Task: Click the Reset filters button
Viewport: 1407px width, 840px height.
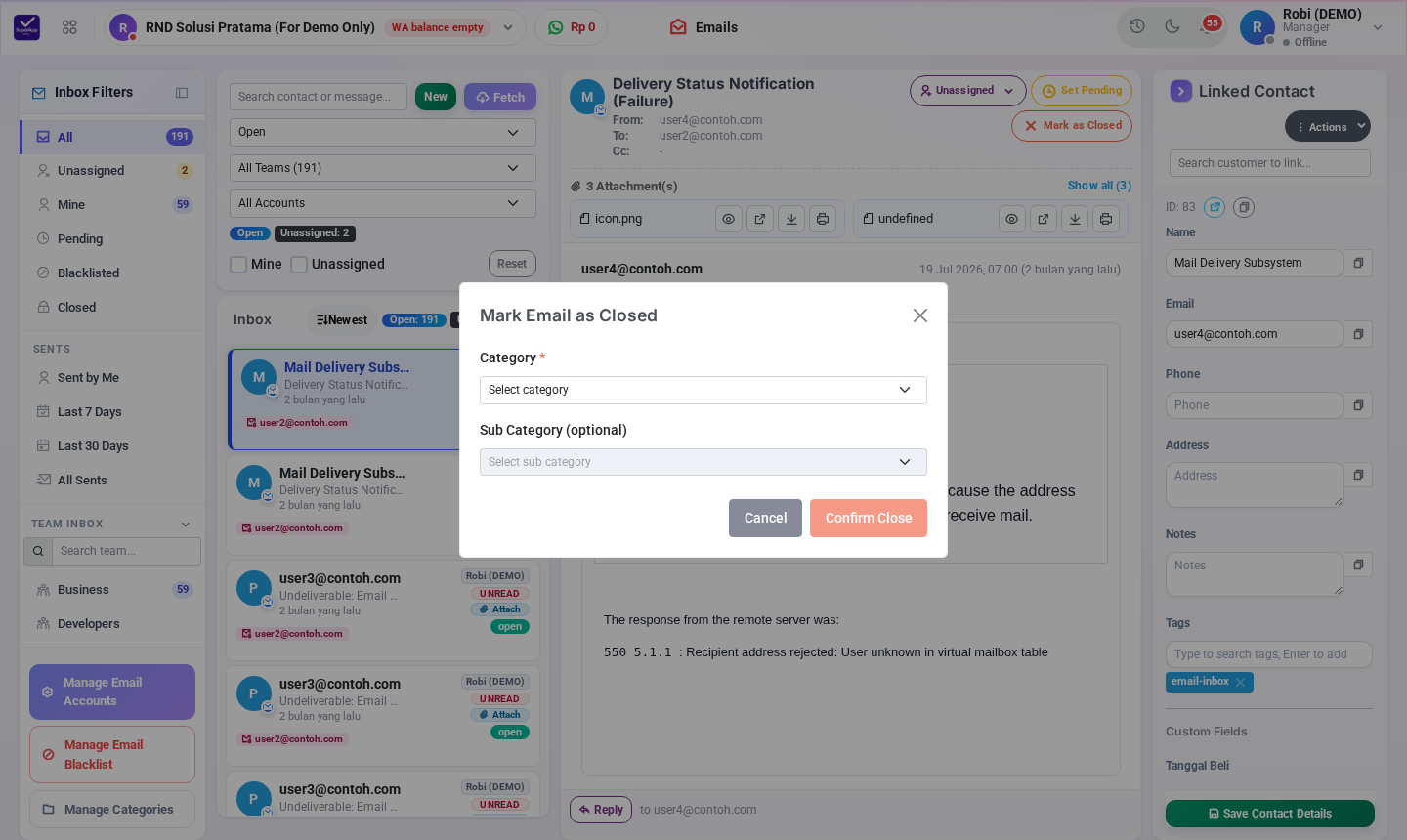Action: (512, 264)
